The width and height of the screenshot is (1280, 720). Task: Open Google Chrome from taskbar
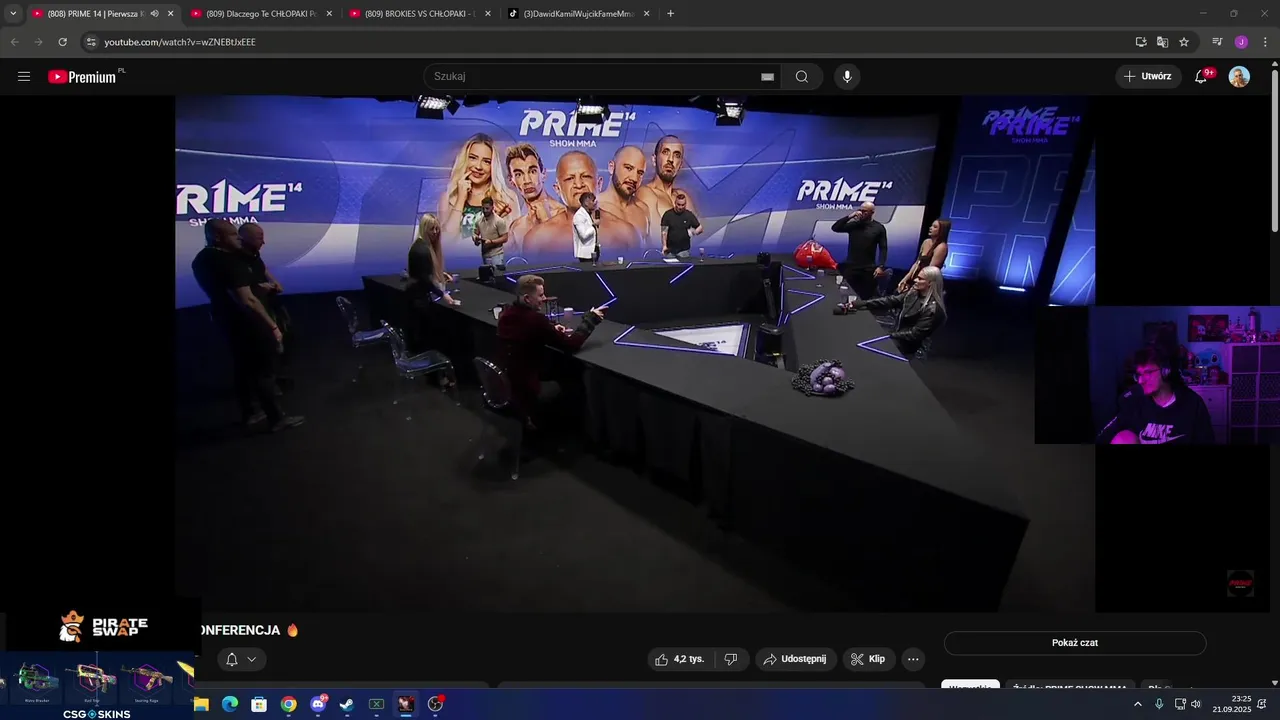(288, 704)
